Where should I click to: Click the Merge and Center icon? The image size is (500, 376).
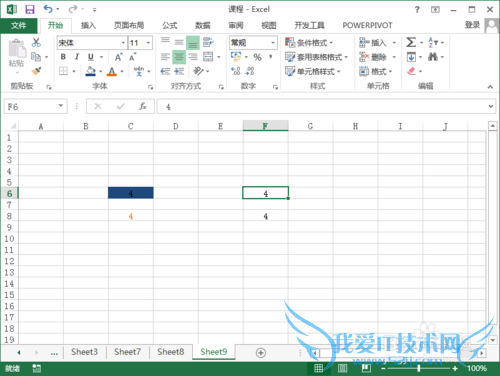click(x=208, y=57)
